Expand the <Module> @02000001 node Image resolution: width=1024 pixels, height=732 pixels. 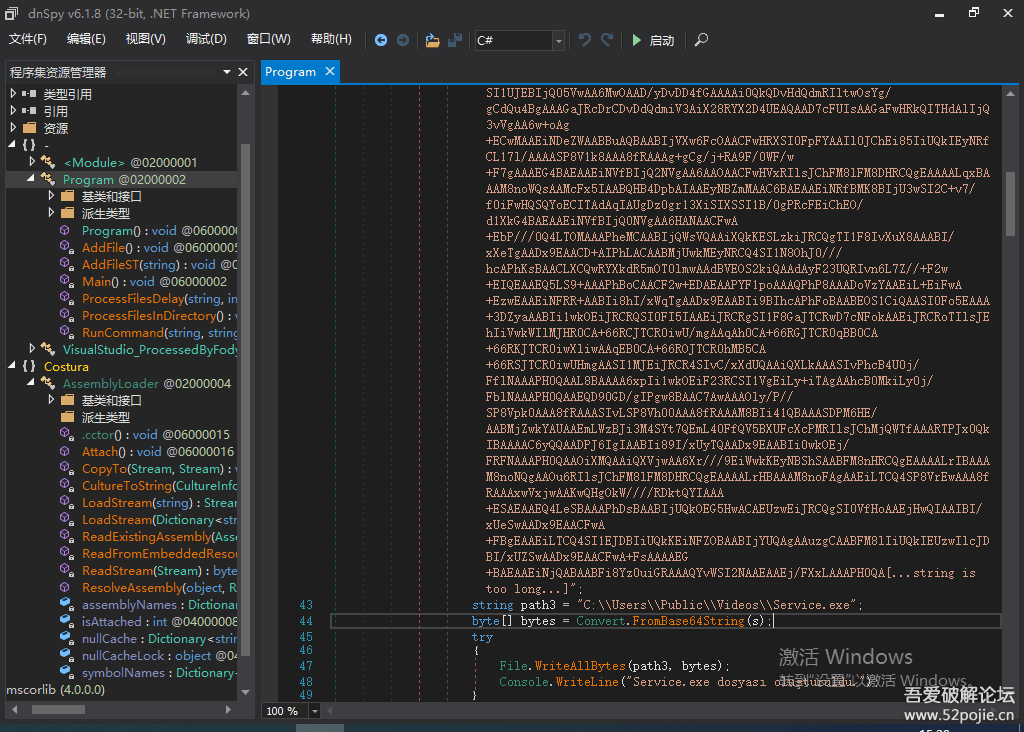32,162
